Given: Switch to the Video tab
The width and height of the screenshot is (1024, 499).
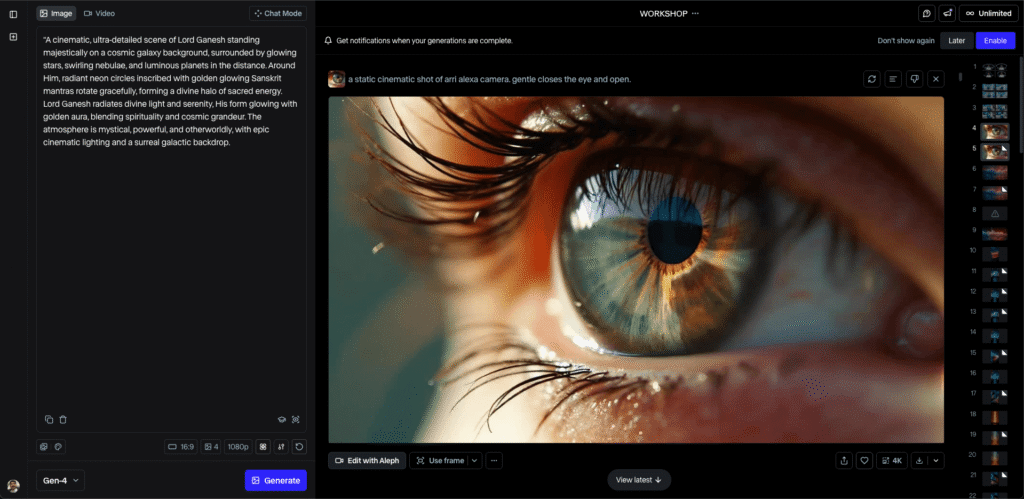Looking at the screenshot, I should point(99,14).
